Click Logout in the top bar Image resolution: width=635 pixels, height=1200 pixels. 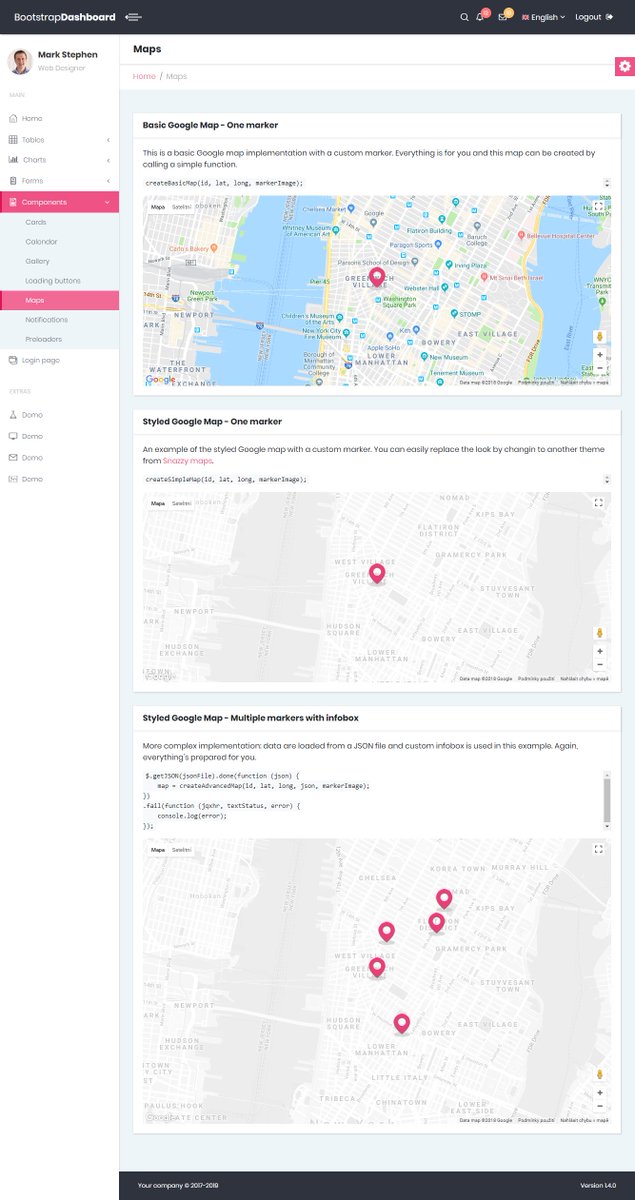click(594, 17)
